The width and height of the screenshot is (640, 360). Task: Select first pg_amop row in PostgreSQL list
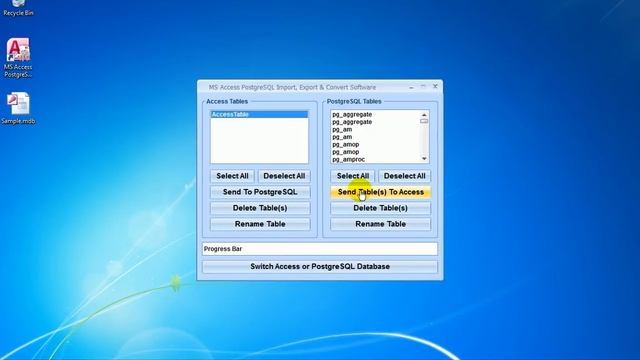click(x=376, y=144)
